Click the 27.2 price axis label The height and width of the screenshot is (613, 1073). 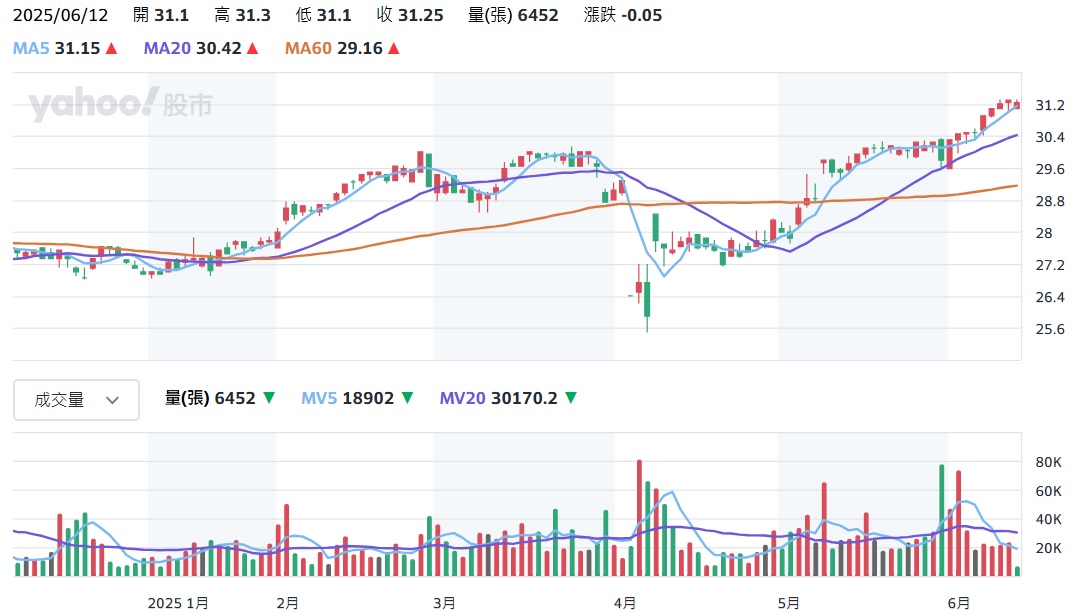1050,265
